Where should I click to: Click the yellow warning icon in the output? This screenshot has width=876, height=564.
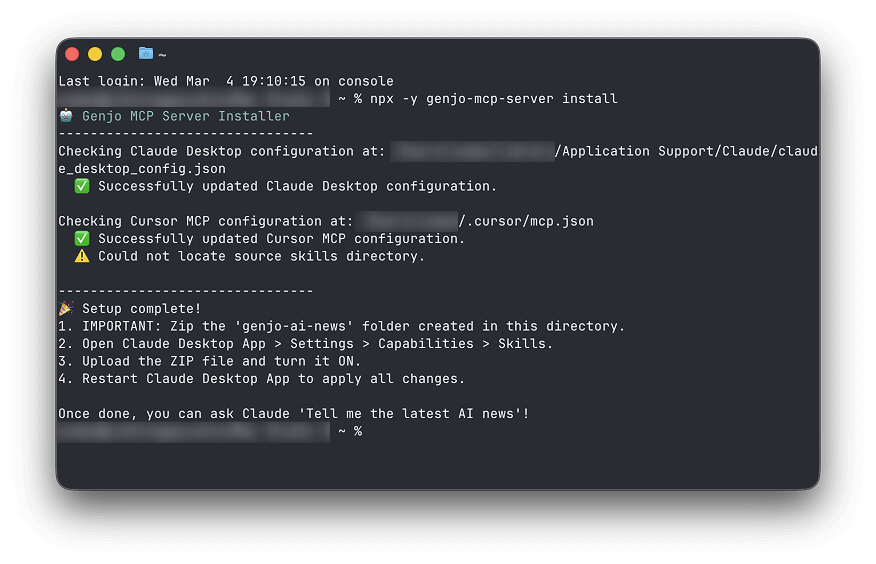point(82,256)
